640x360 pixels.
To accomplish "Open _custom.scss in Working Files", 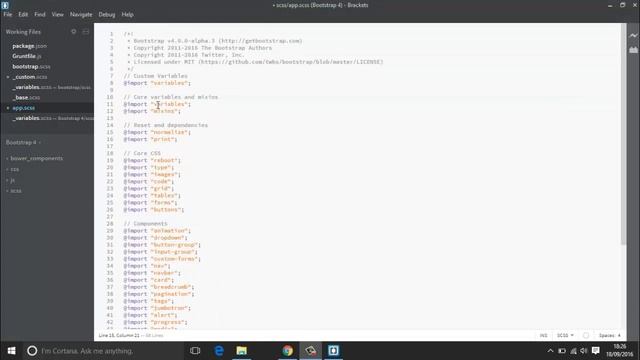I will point(30,77).
